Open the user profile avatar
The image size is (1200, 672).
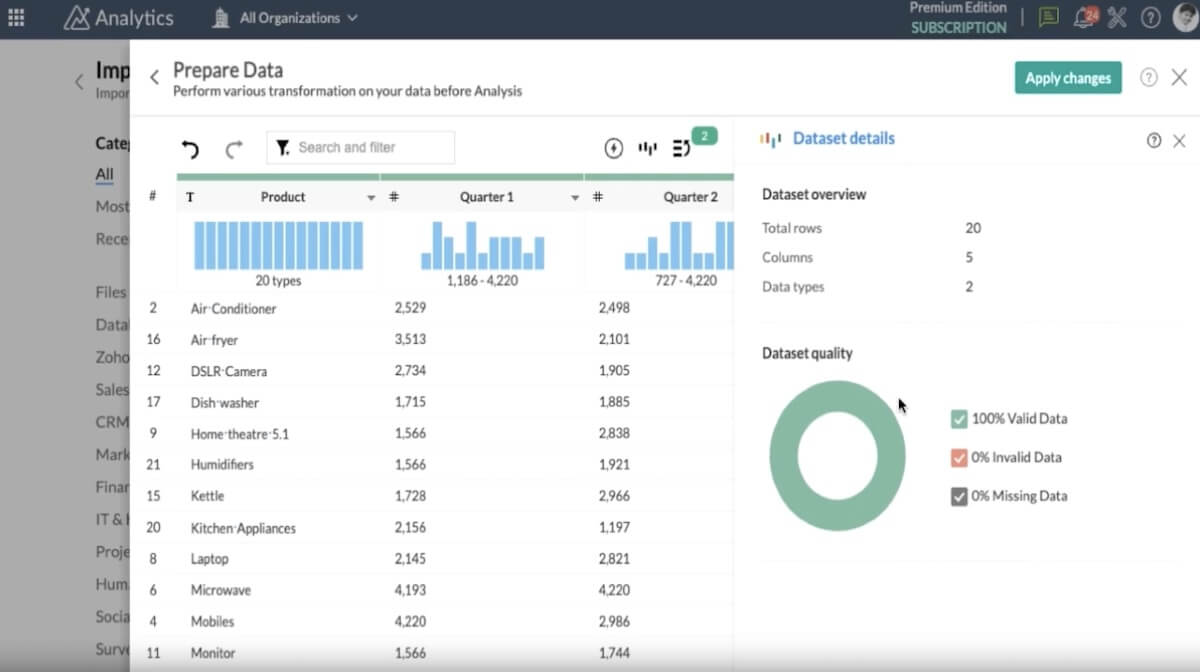pyautogui.click(x=1185, y=17)
